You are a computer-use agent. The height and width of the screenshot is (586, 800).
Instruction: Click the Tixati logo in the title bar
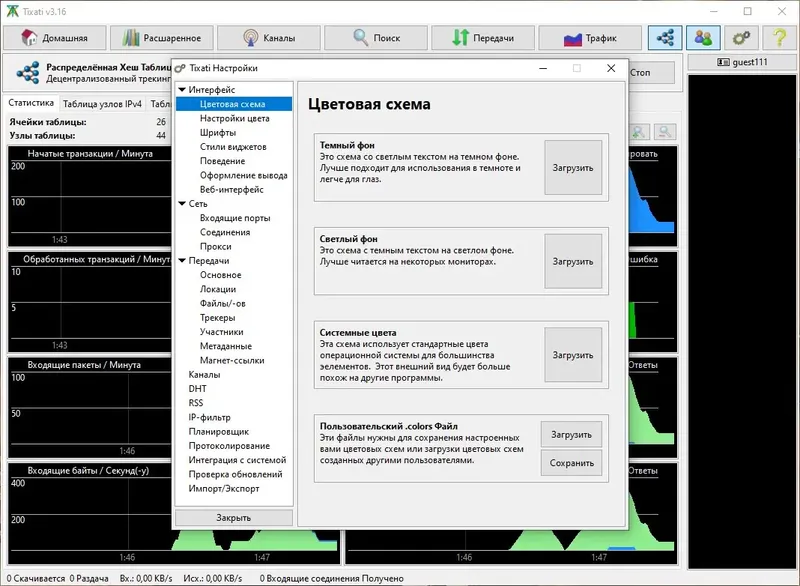tap(12, 11)
